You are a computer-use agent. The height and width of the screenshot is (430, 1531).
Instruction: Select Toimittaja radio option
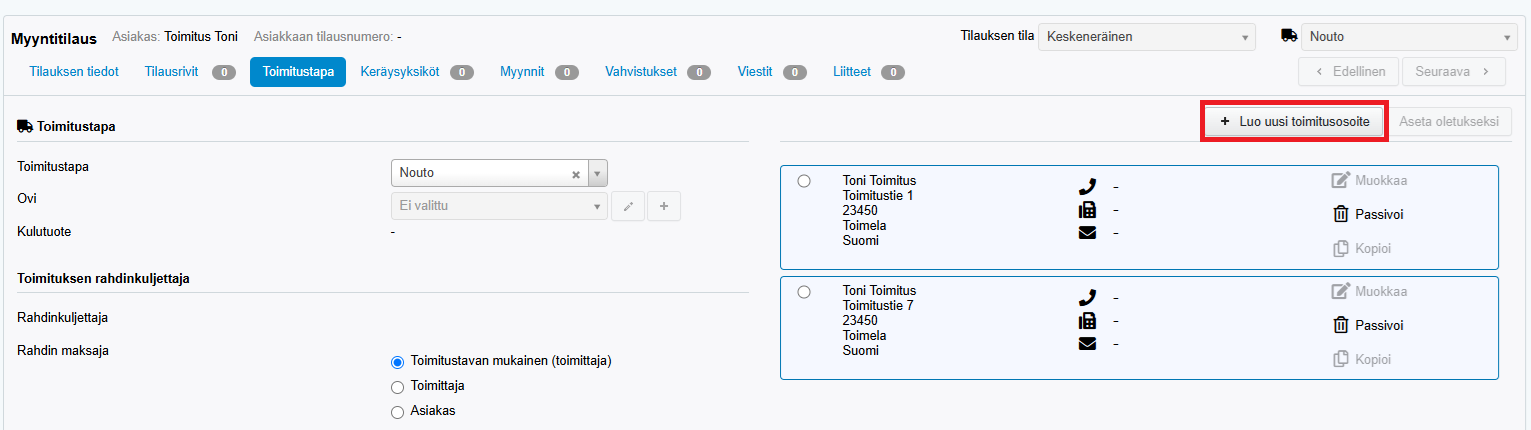click(x=398, y=386)
